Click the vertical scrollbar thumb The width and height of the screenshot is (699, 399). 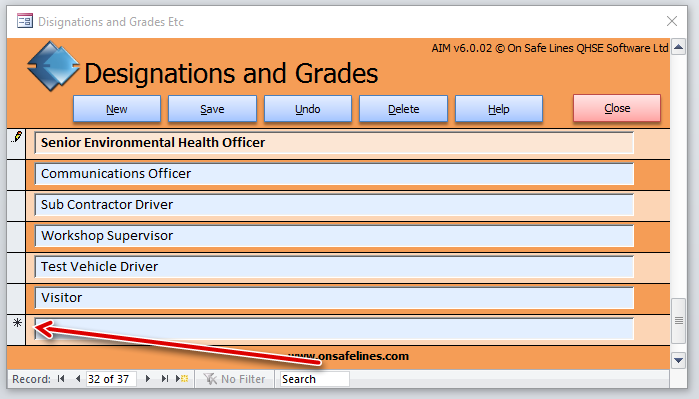pos(678,321)
